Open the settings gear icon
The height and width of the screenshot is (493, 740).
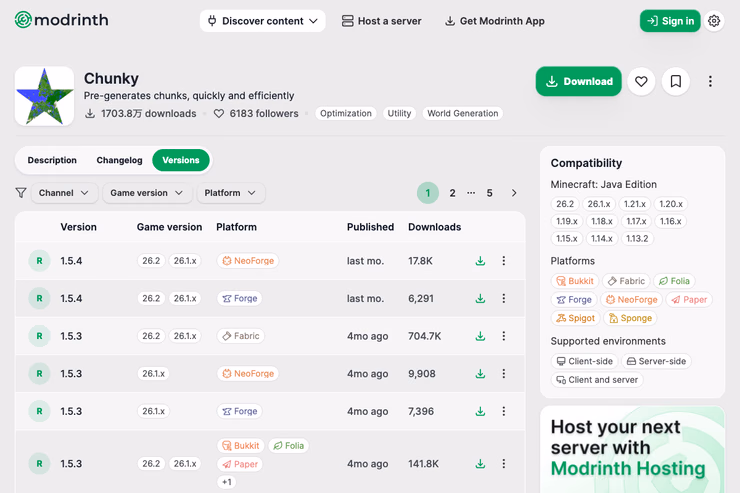(714, 21)
